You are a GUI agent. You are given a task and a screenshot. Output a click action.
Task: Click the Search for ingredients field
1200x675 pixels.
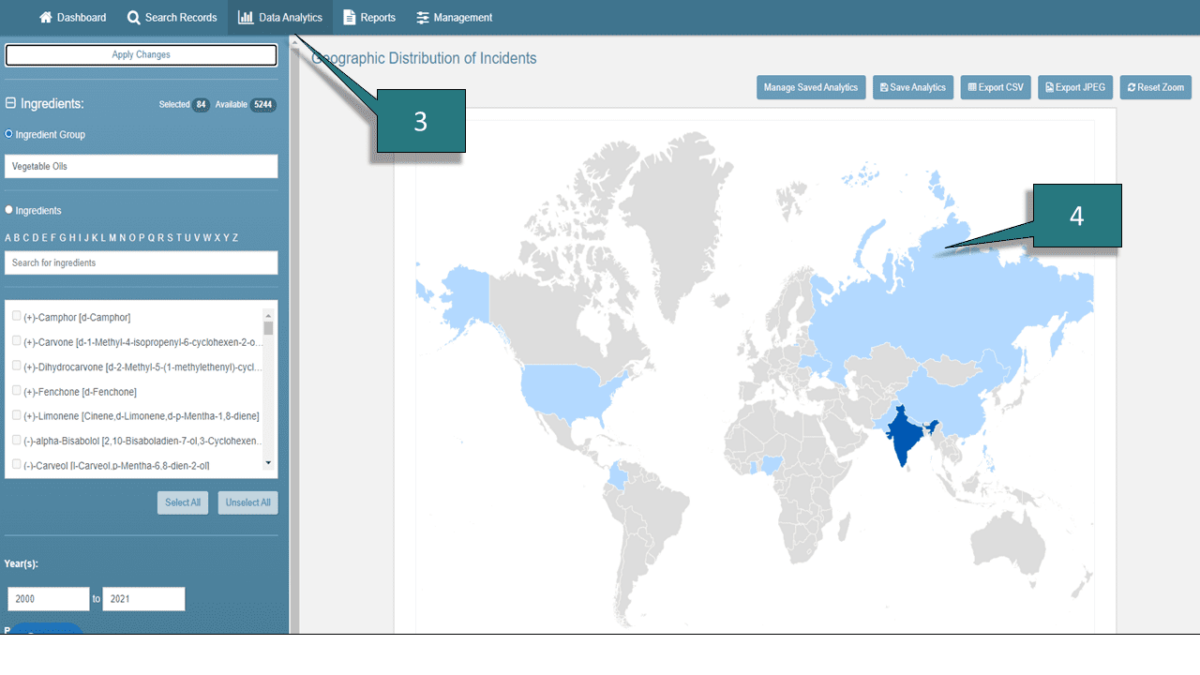140,262
